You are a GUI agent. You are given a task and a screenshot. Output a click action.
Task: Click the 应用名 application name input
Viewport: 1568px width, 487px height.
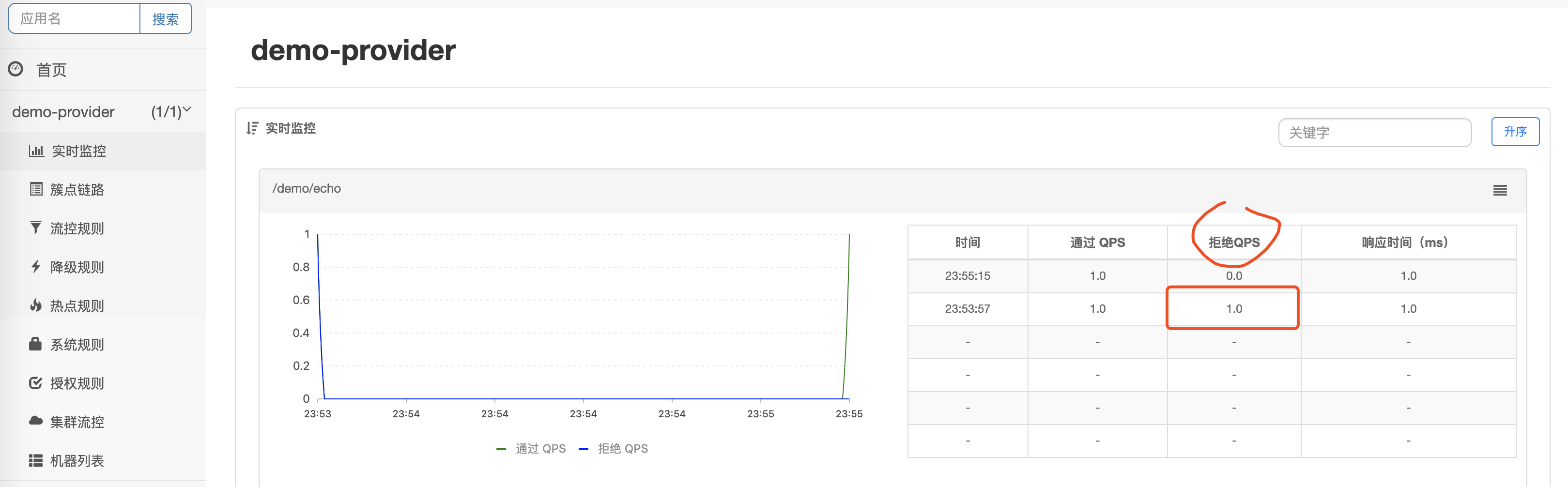pyautogui.click(x=73, y=19)
